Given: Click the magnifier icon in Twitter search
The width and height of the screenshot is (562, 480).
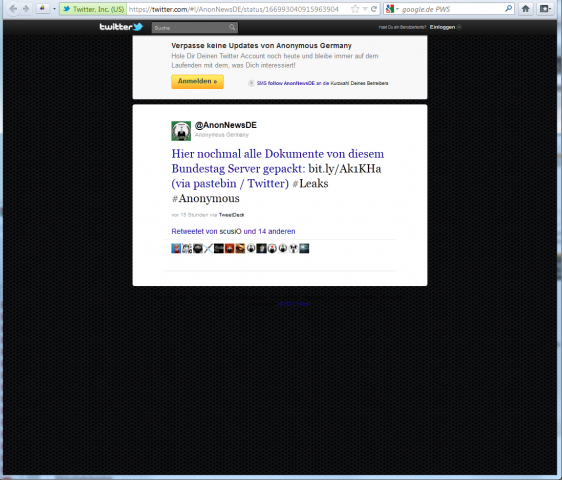Looking at the screenshot, I should point(232,27).
